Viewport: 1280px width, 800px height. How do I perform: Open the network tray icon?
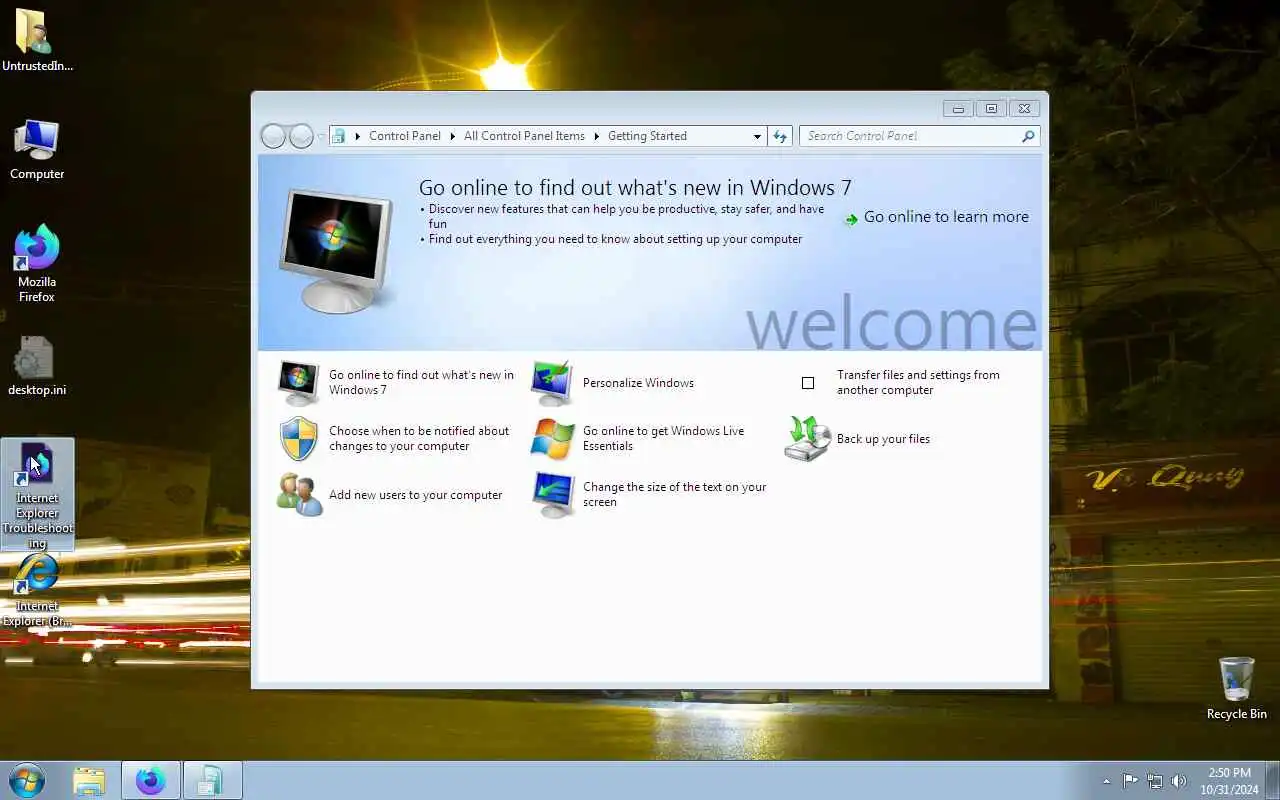[x=1155, y=781]
